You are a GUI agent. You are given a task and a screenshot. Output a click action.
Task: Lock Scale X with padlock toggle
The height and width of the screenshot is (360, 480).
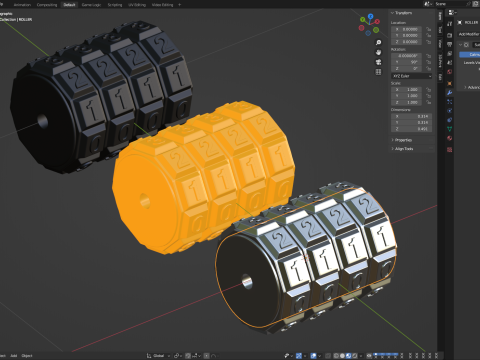point(428,89)
